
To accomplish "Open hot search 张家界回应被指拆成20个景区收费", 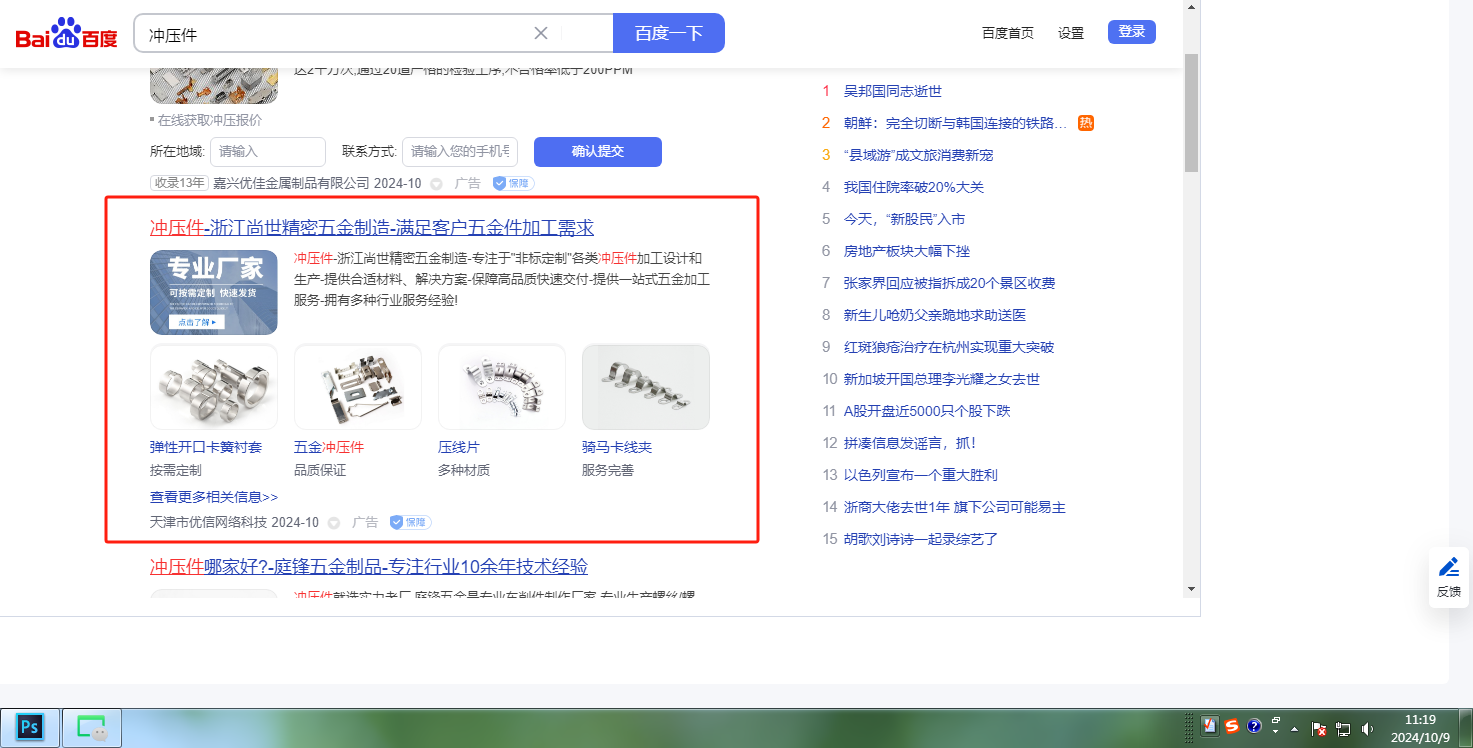I will click(949, 283).
